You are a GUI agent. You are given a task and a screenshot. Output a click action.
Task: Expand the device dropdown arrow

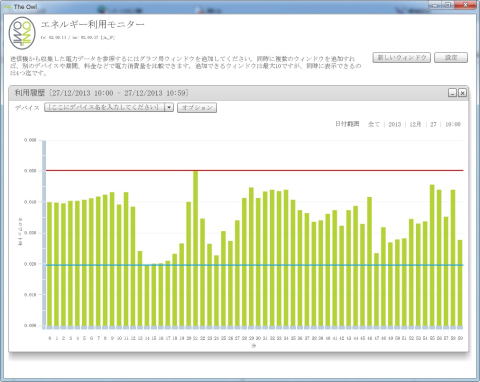click(x=169, y=107)
